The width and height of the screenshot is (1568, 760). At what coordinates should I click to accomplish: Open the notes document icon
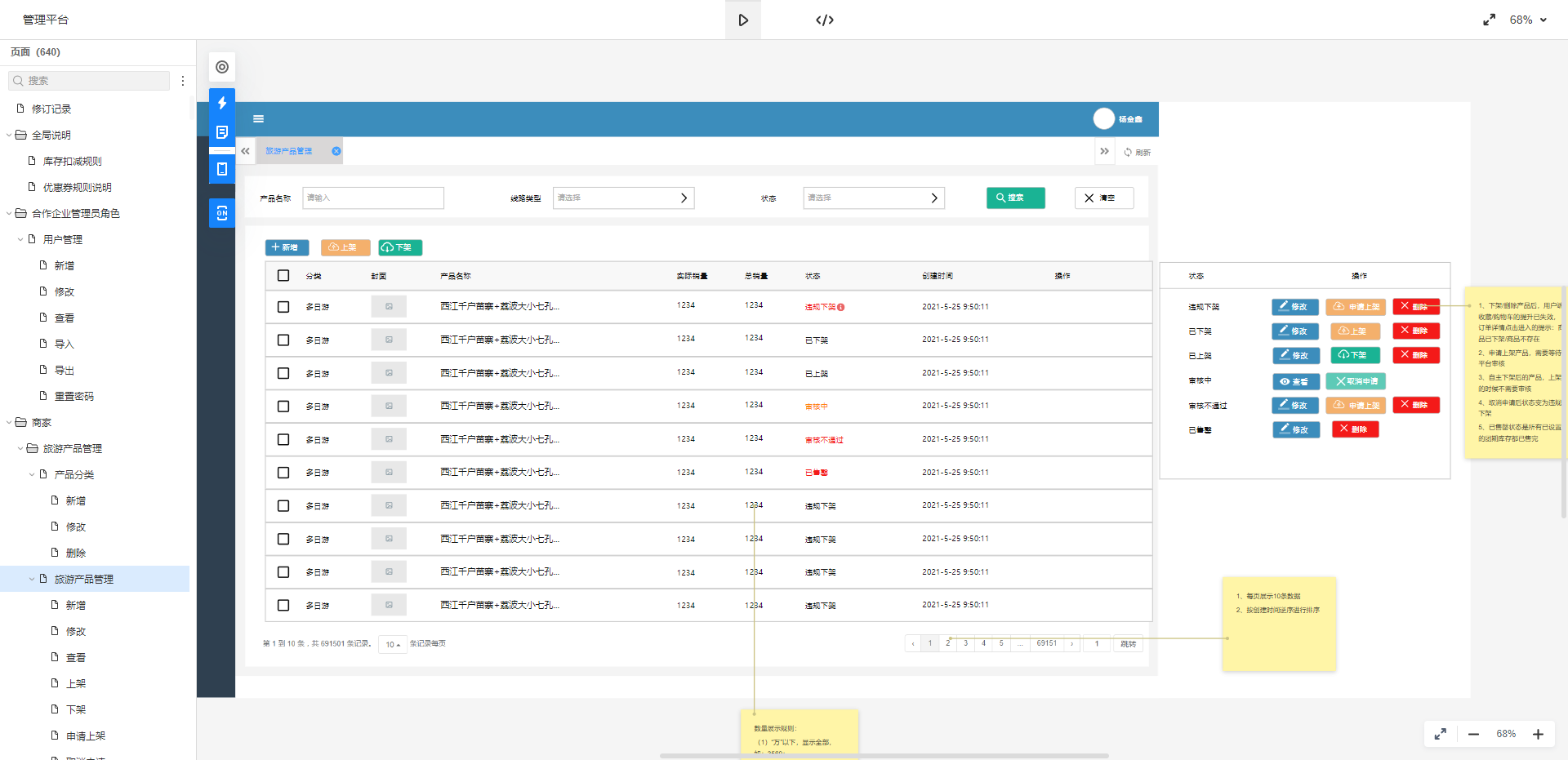coord(222,132)
